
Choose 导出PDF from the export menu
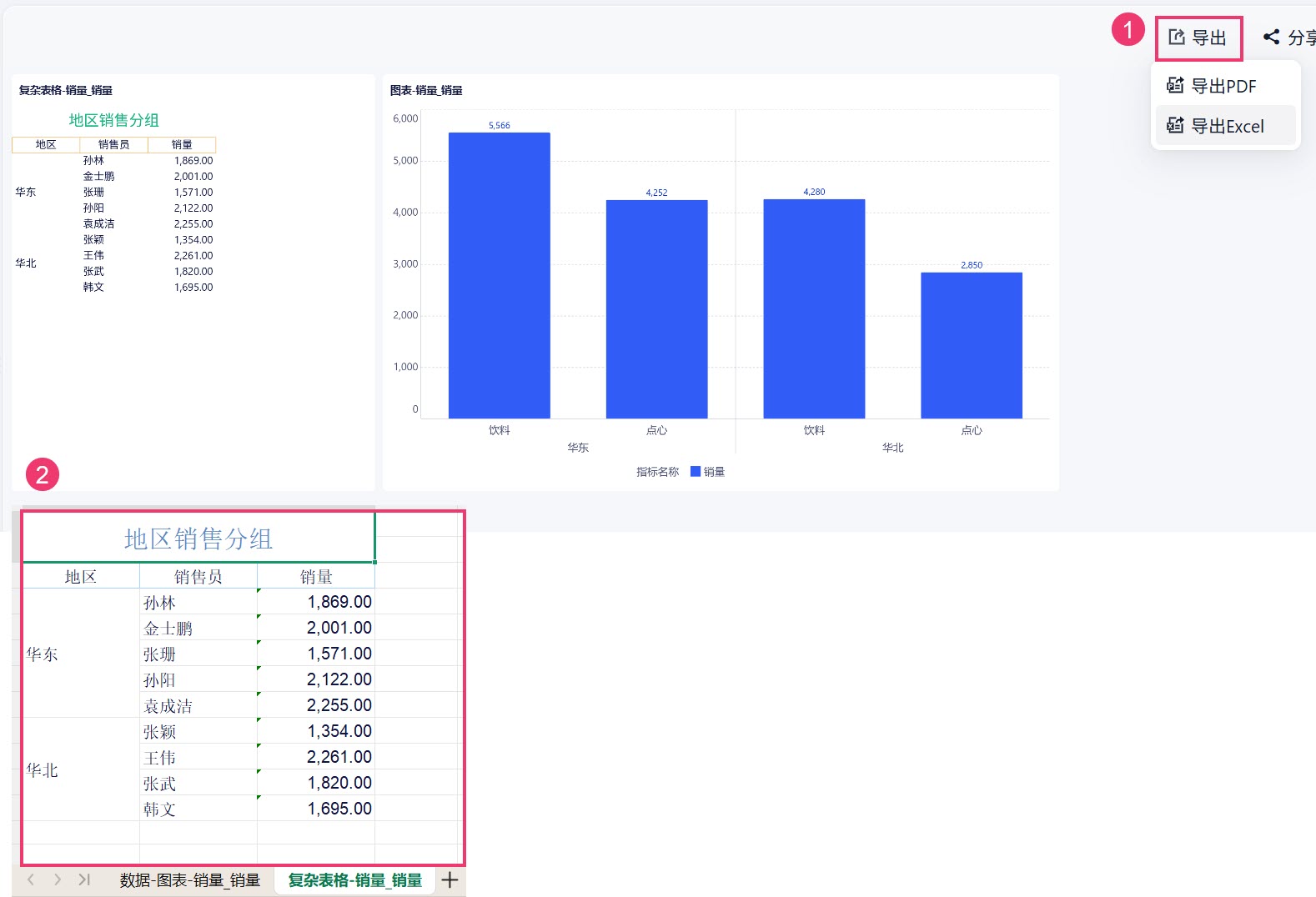tap(1223, 86)
